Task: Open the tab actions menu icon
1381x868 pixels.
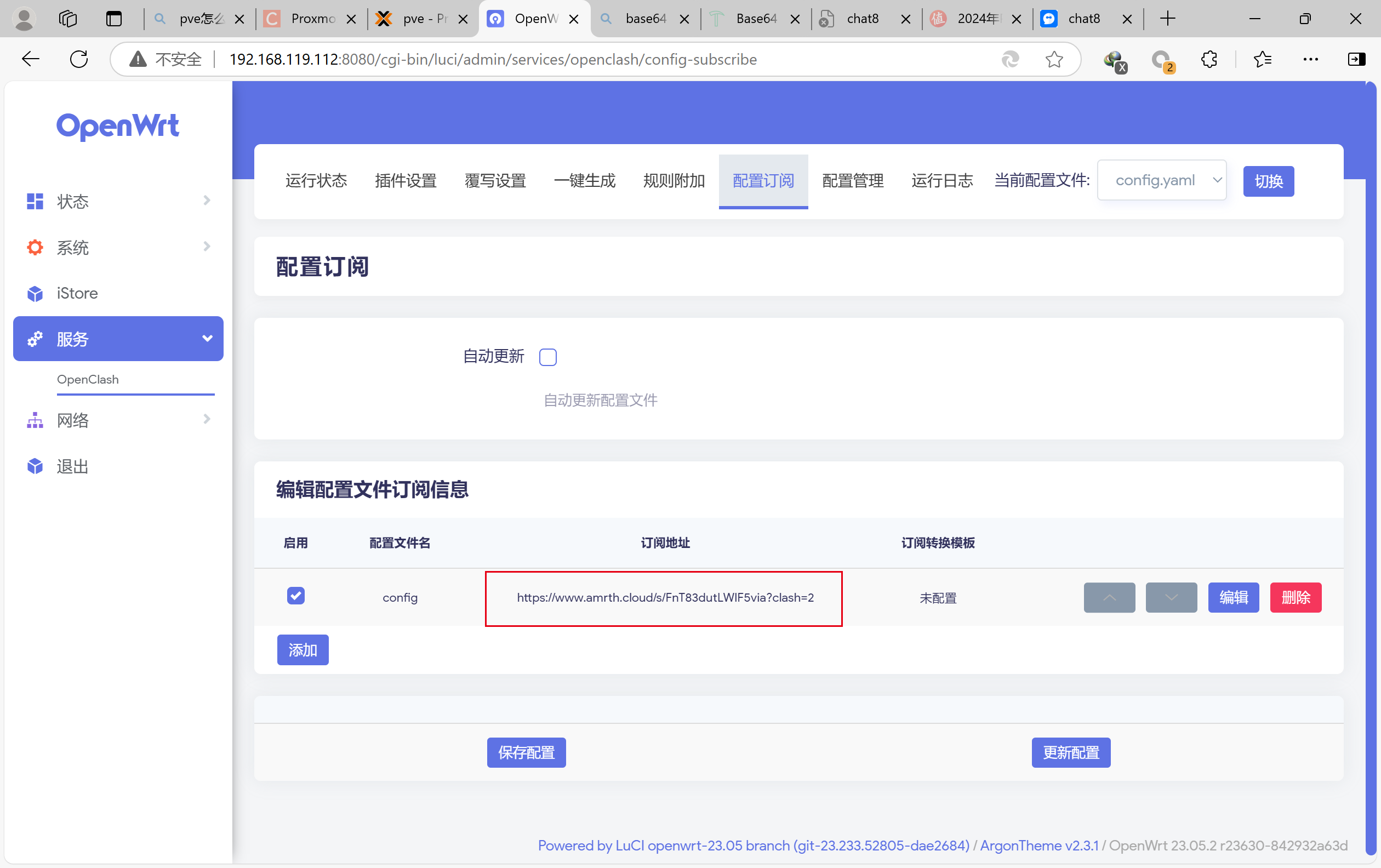Action: (x=114, y=19)
